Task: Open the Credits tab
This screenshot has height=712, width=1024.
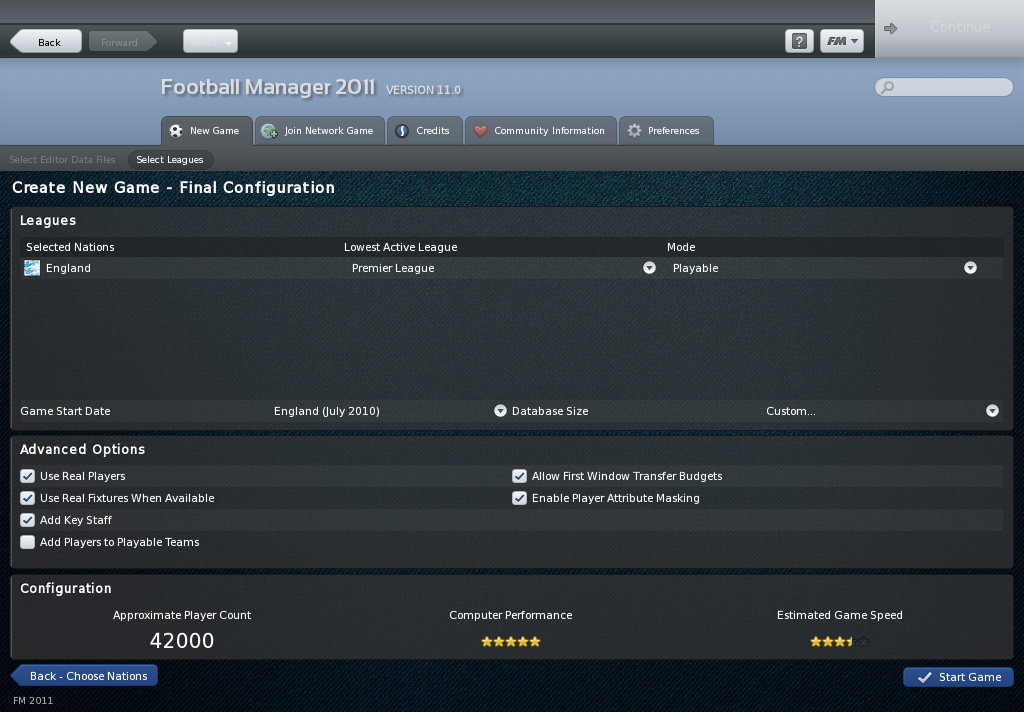Action: coord(424,131)
